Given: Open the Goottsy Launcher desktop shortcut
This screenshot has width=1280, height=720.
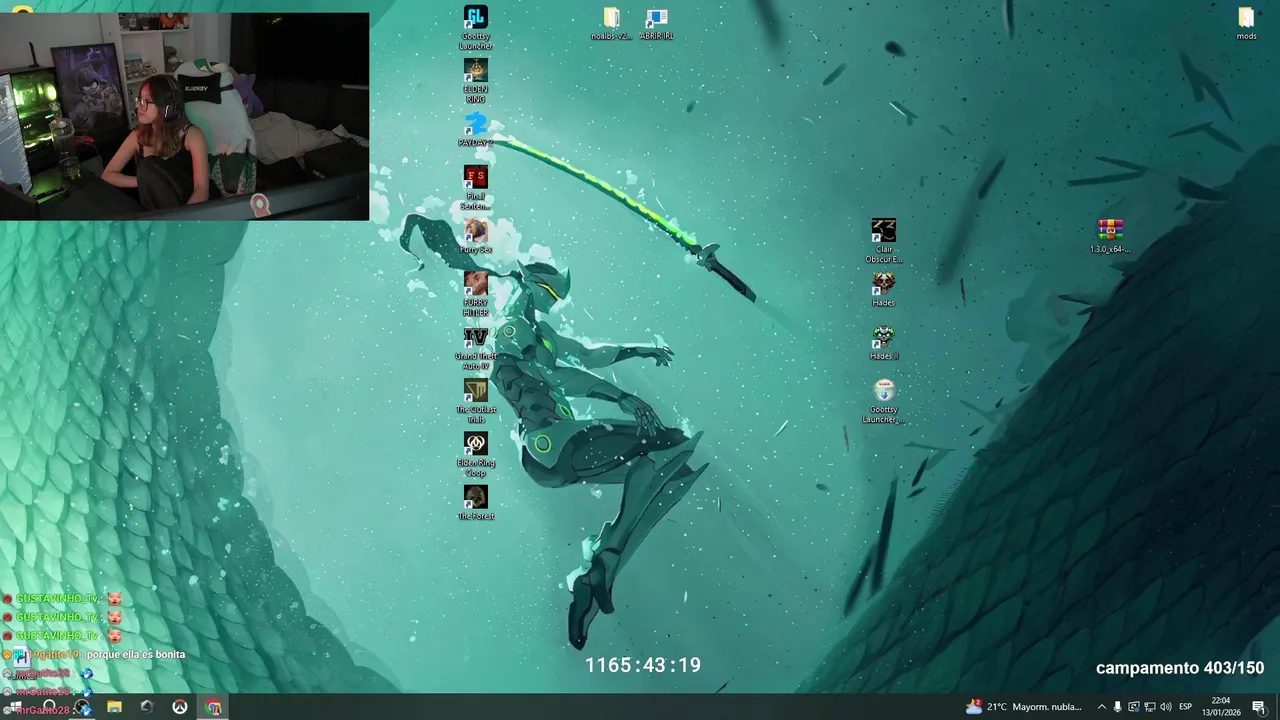Looking at the screenshot, I should pyautogui.click(x=475, y=27).
